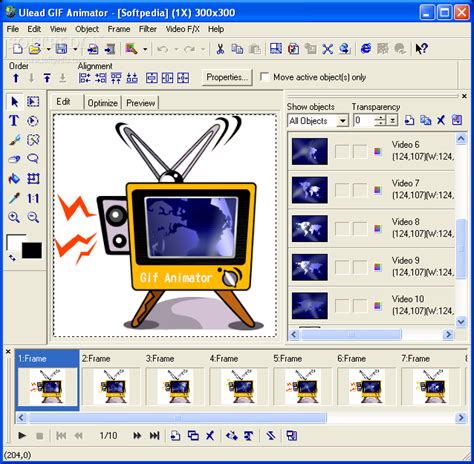The height and width of the screenshot is (464, 474).
Task: Enable Move active object(s) only checkbox
Action: point(264,77)
